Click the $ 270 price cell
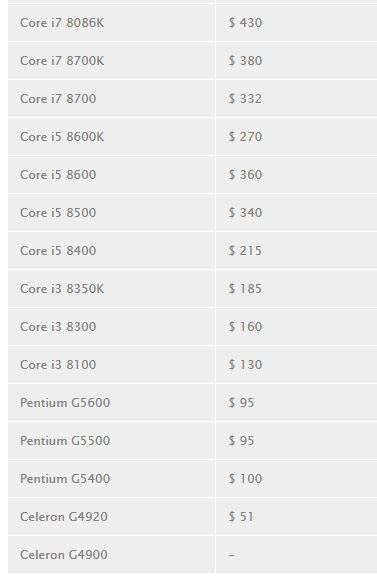 (x=296, y=136)
